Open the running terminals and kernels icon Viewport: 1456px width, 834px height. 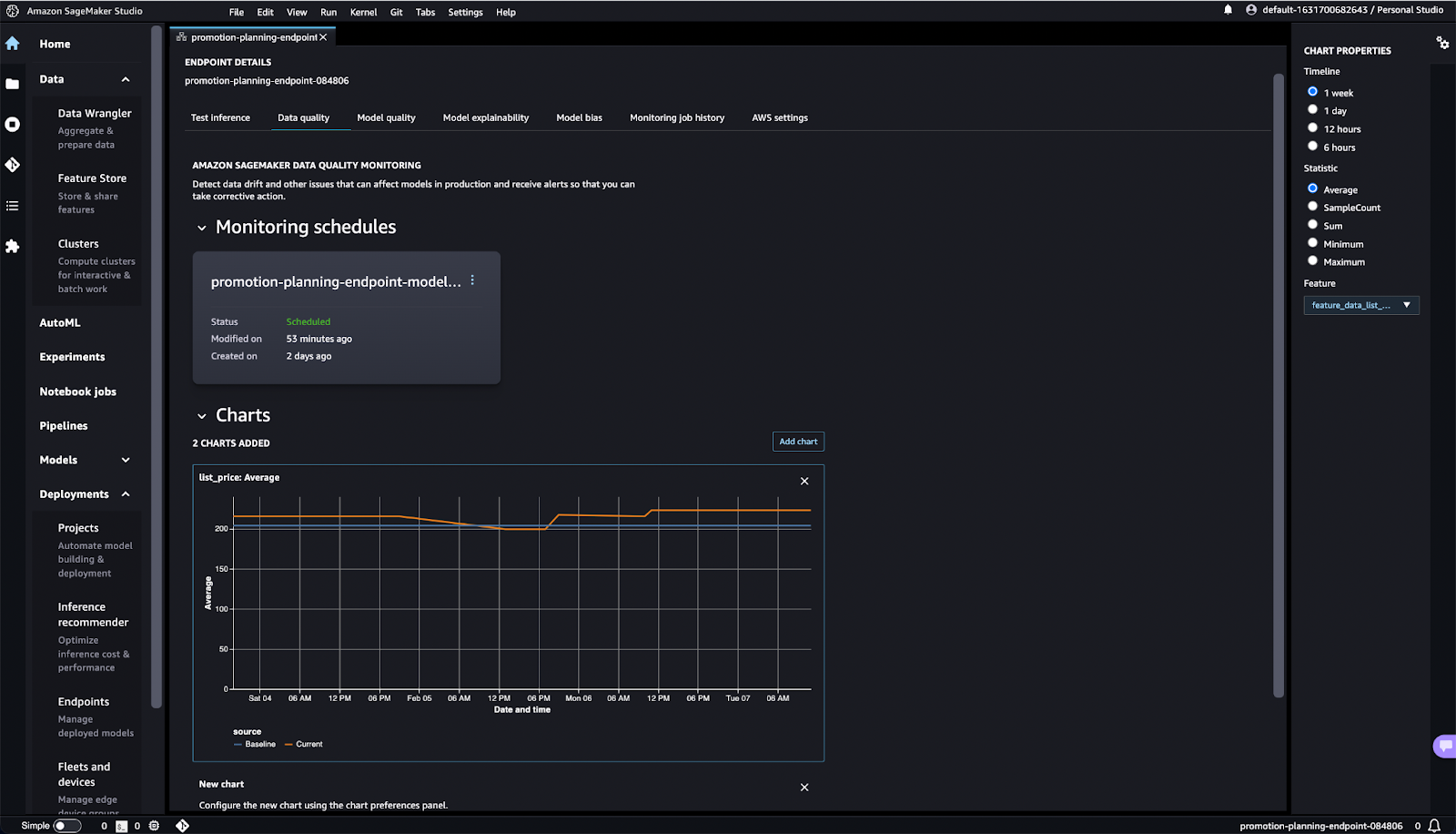pyautogui.click(x=13, y=125)
